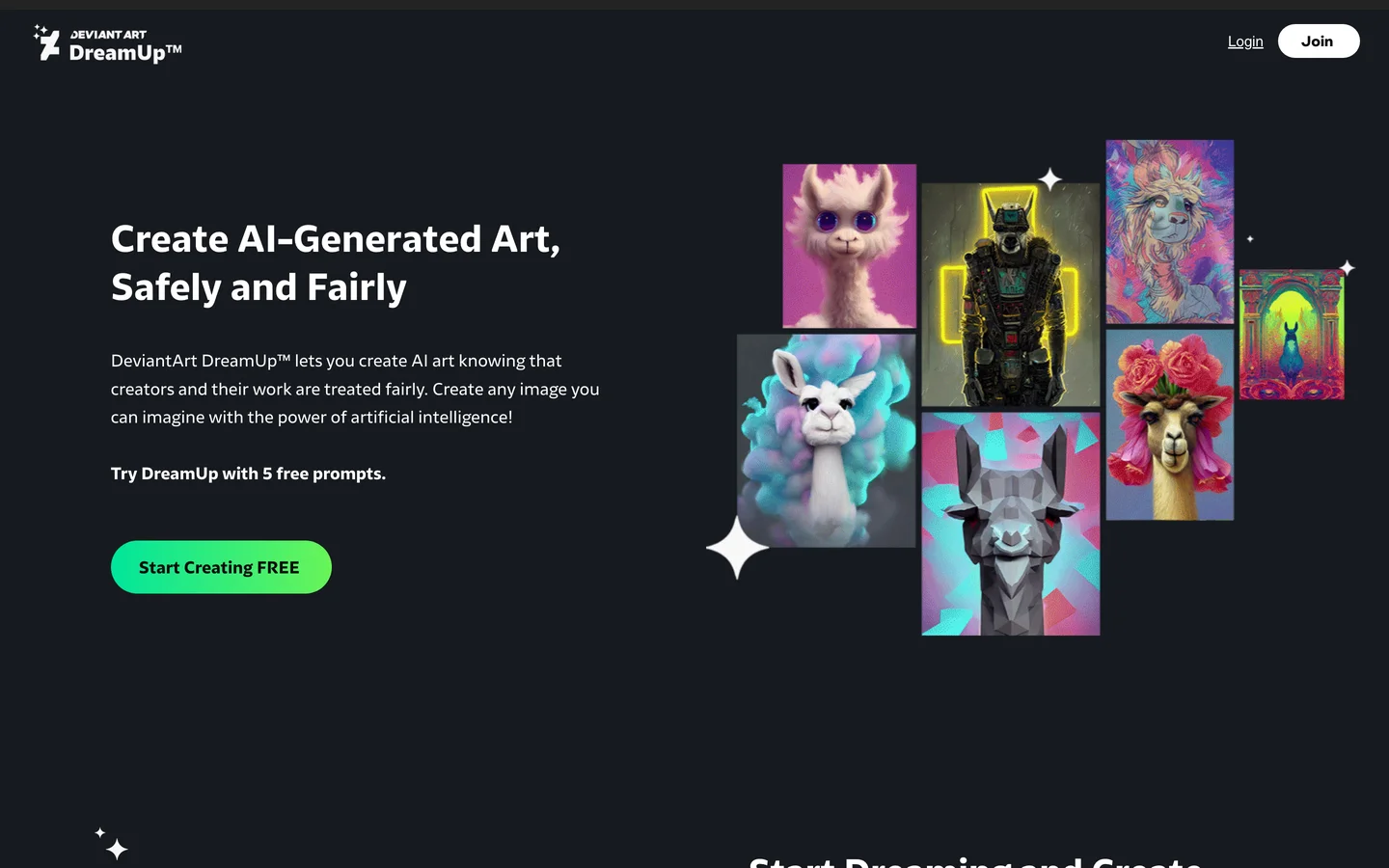Select the gray polygonal llama artwork
This screenshot has height=868, width=1389.
click(1010, 524)
